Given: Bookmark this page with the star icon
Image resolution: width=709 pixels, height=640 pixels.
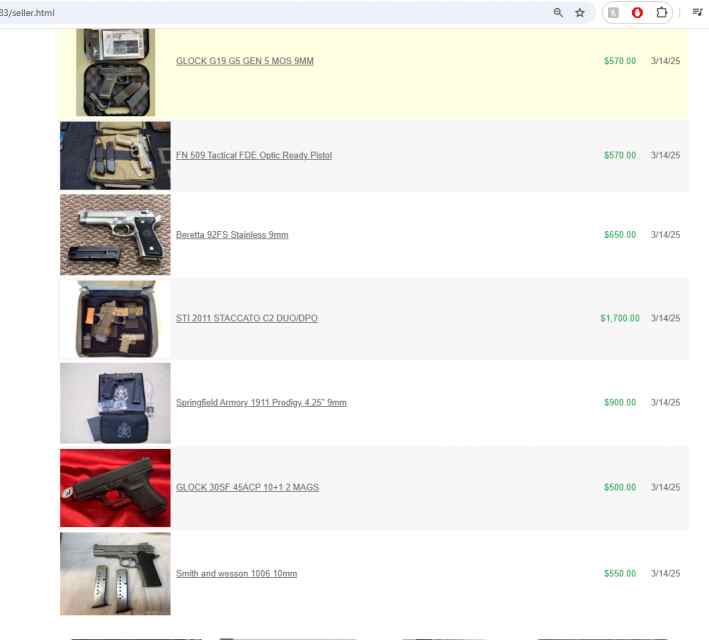Looking at the screenshot, I should coord(580,13).
